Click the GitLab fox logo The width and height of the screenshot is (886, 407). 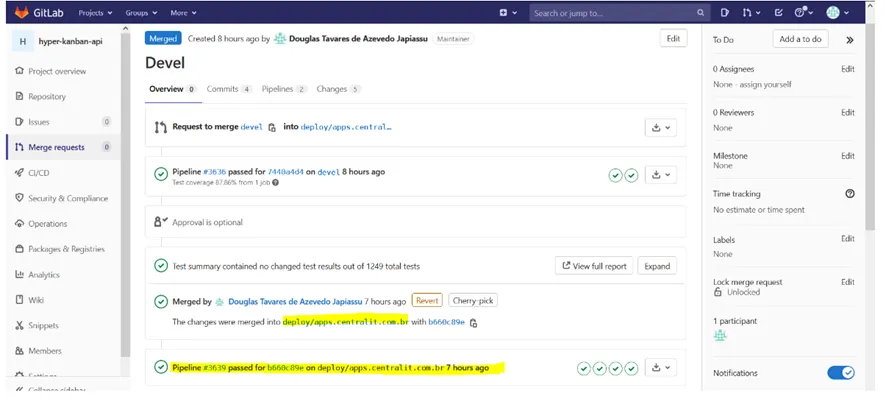tap(21, 12)
